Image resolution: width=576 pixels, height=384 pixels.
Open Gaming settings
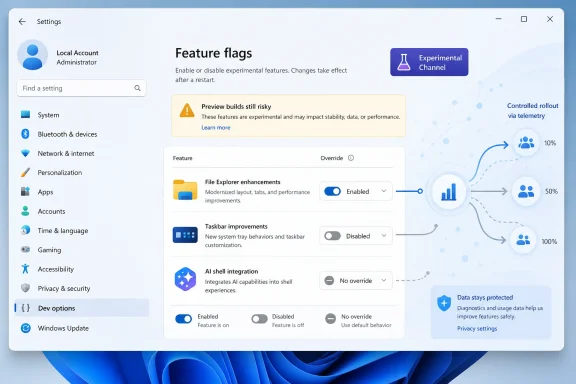82,250
